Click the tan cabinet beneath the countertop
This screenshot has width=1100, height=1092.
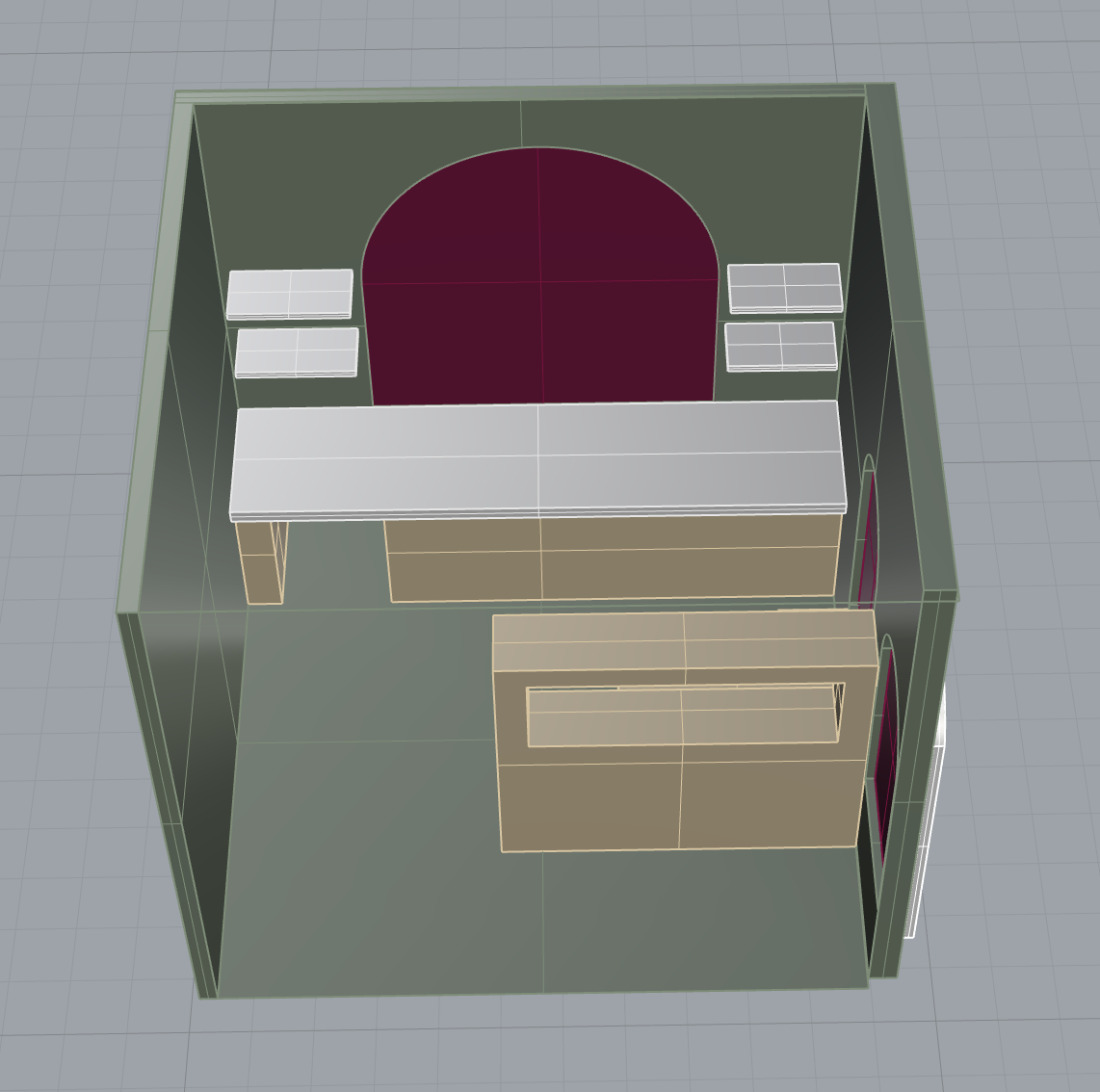pos(614,559)
